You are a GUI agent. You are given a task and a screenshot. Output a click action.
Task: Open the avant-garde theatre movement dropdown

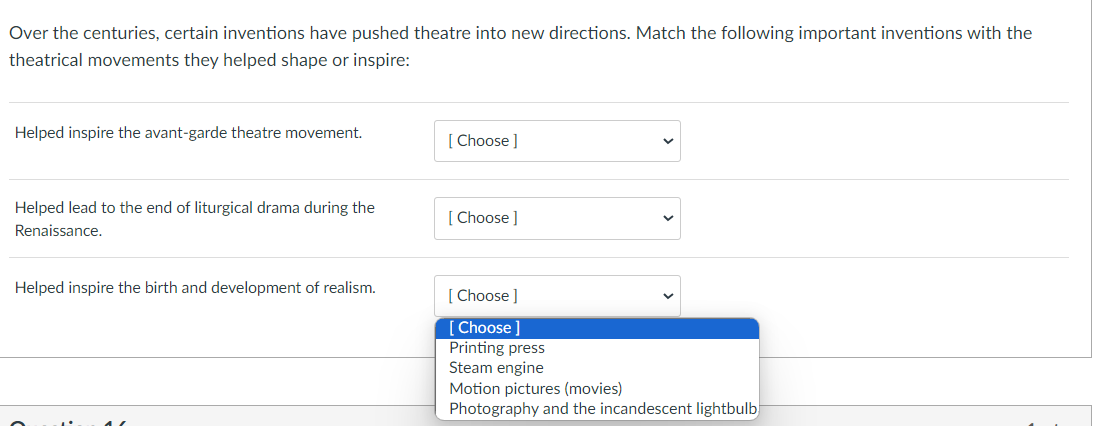[x=556, y=141]
